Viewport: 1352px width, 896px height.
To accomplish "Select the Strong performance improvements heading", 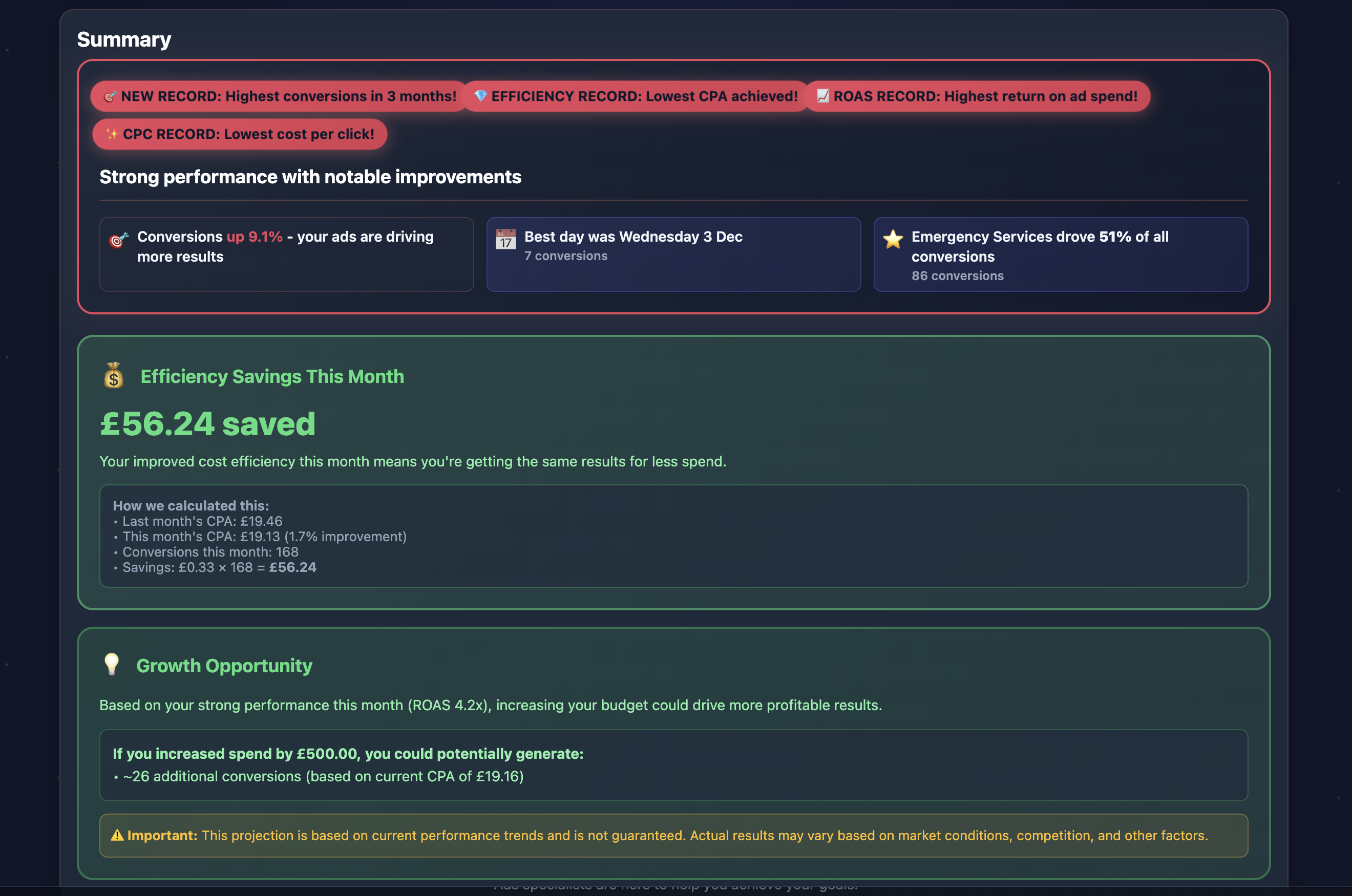I will click(310, 177).
